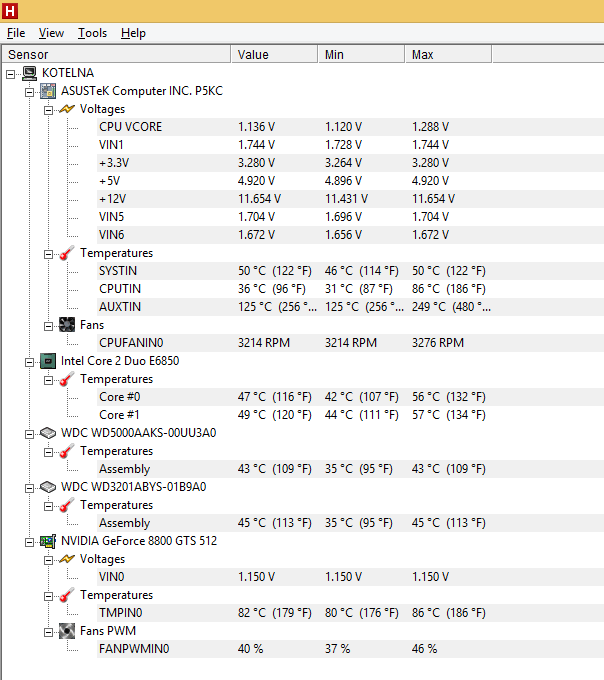The image size is (604, 680).
Task: Collapse the WDC WD3201ABYS-01B9A0 node
Action: [29, 489]
